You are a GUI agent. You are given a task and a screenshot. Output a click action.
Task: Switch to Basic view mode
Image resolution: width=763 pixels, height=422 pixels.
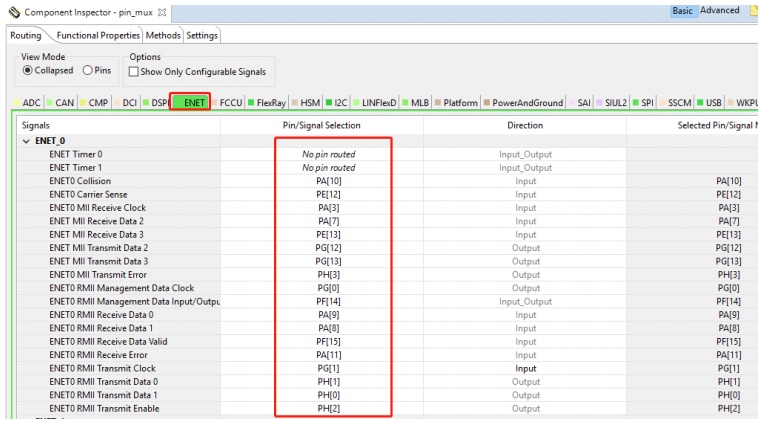pyautogui.click(x=682, y=11)
